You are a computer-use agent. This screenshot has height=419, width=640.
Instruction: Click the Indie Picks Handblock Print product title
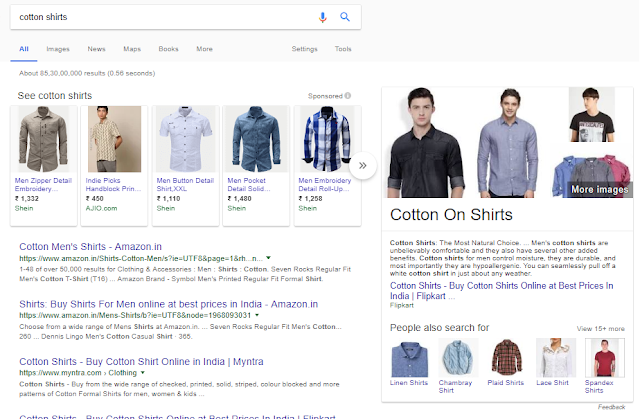click(x=113, y=184)
